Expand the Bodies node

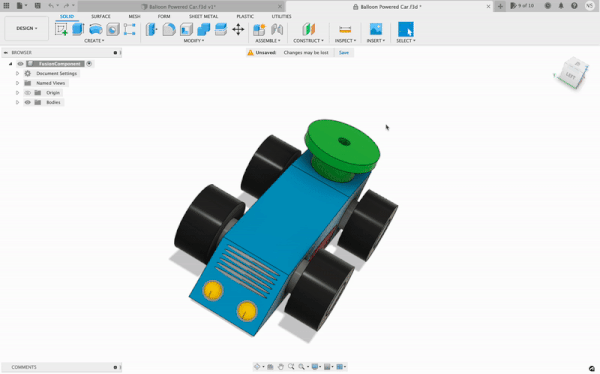point(17,102)
